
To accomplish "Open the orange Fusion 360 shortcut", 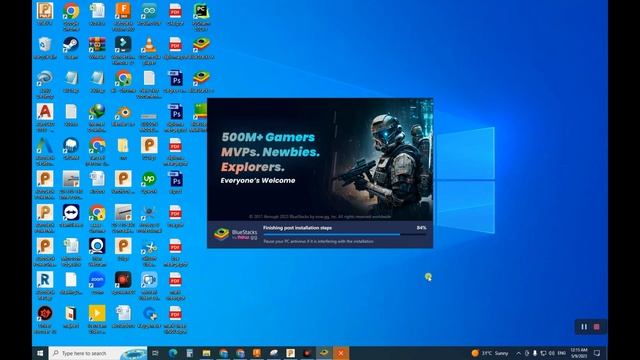I will tap(123, 17).
